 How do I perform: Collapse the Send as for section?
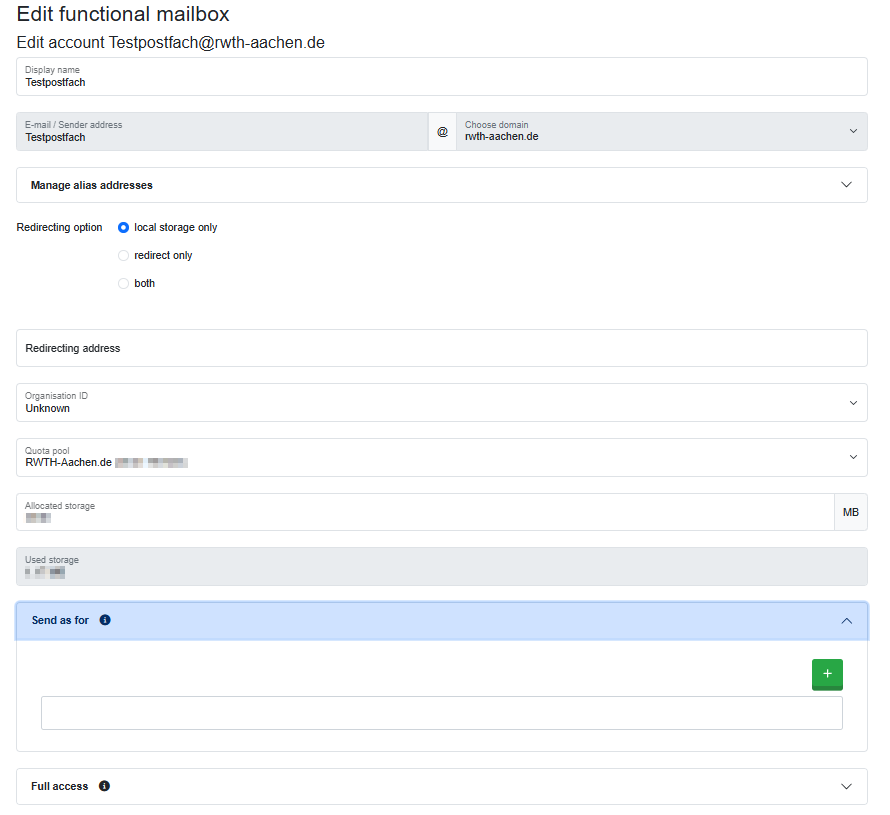440,620
